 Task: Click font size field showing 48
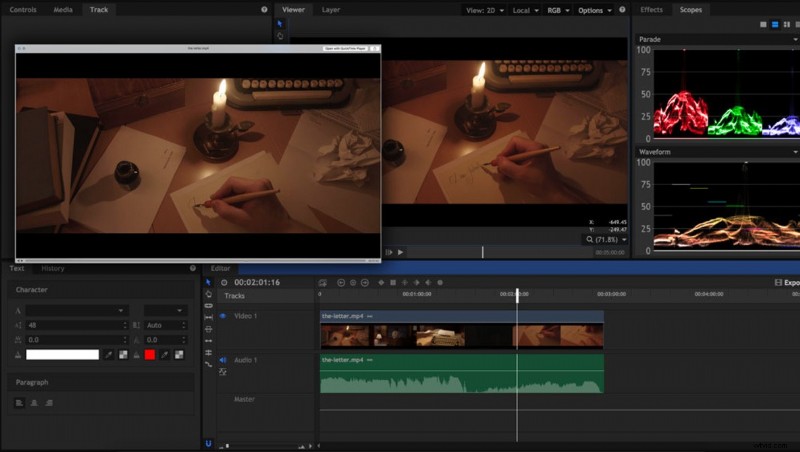(x=77, y=325)
